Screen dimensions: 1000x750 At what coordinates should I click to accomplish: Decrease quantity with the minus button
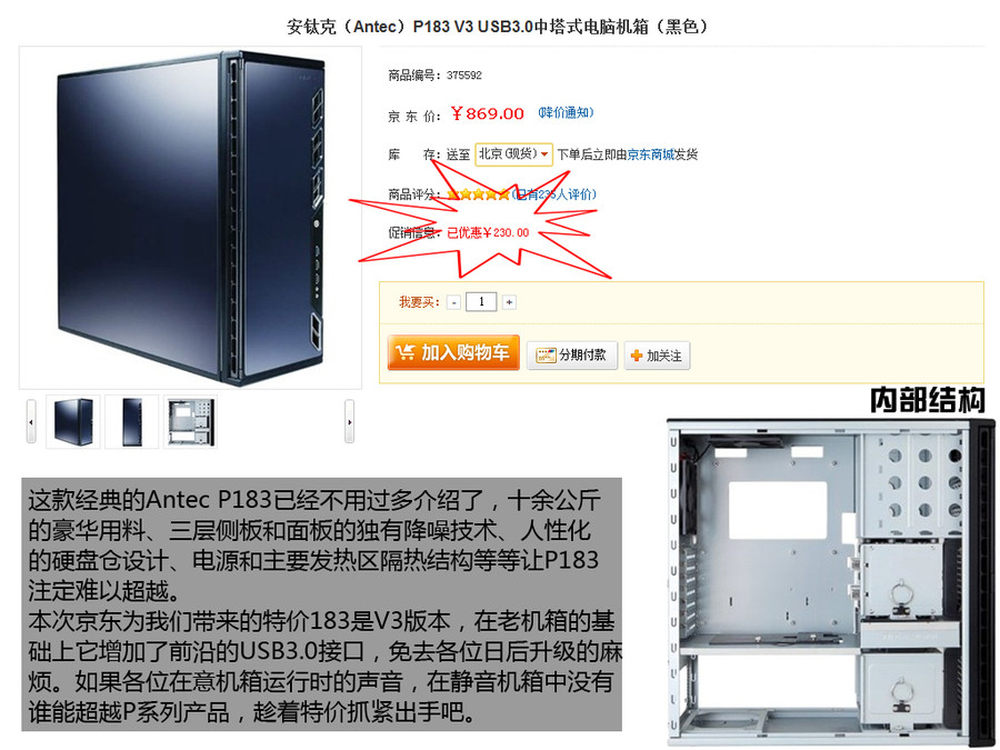[453, 302]
